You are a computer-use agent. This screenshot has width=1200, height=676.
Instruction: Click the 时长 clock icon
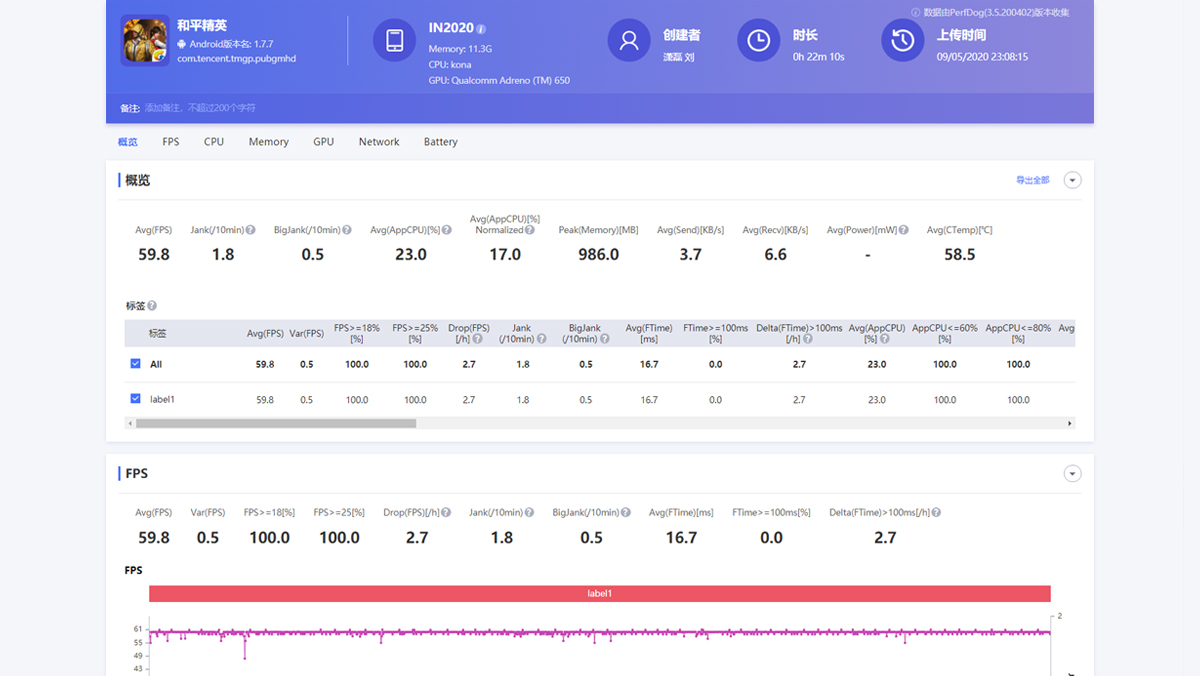758,40
